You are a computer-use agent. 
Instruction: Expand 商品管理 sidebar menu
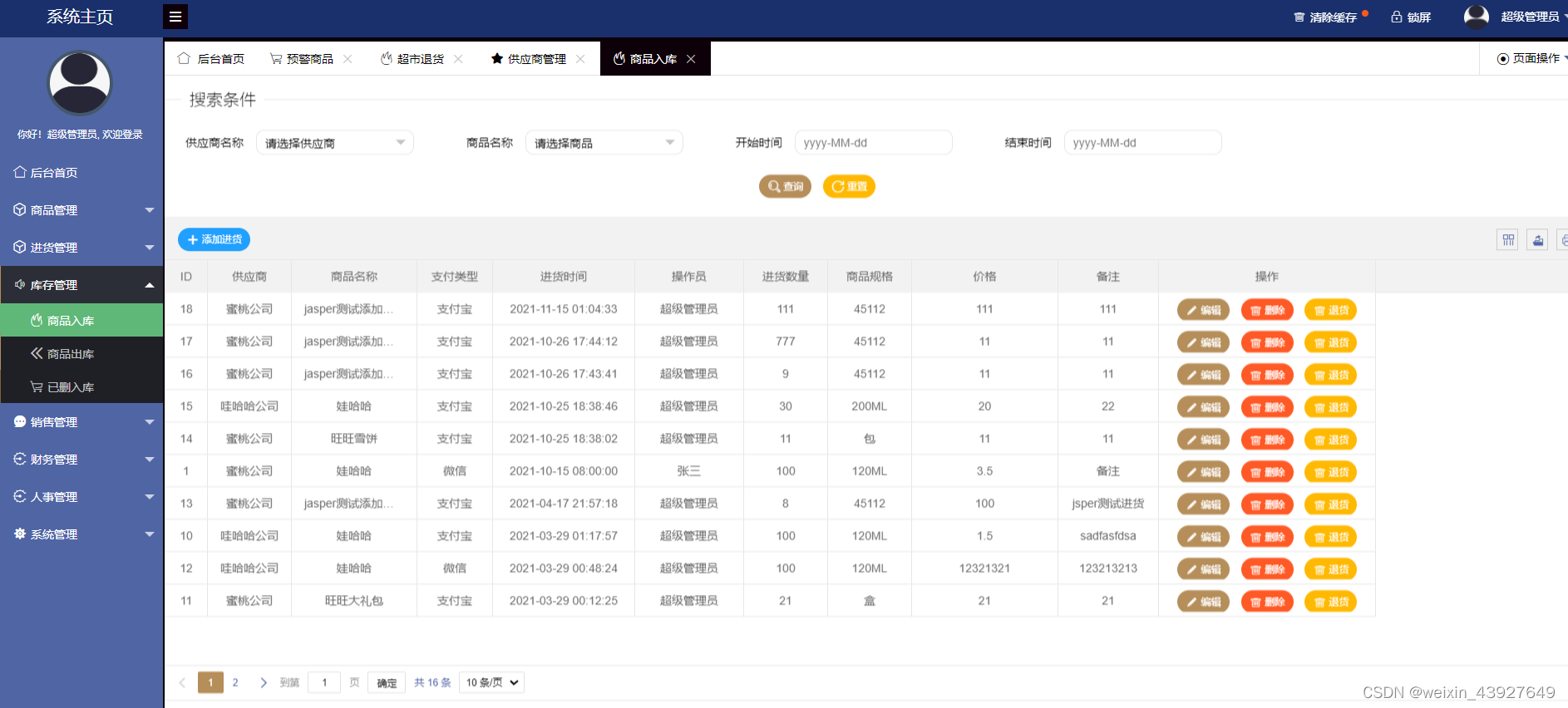pyautogui.click(x=81, y=209)
